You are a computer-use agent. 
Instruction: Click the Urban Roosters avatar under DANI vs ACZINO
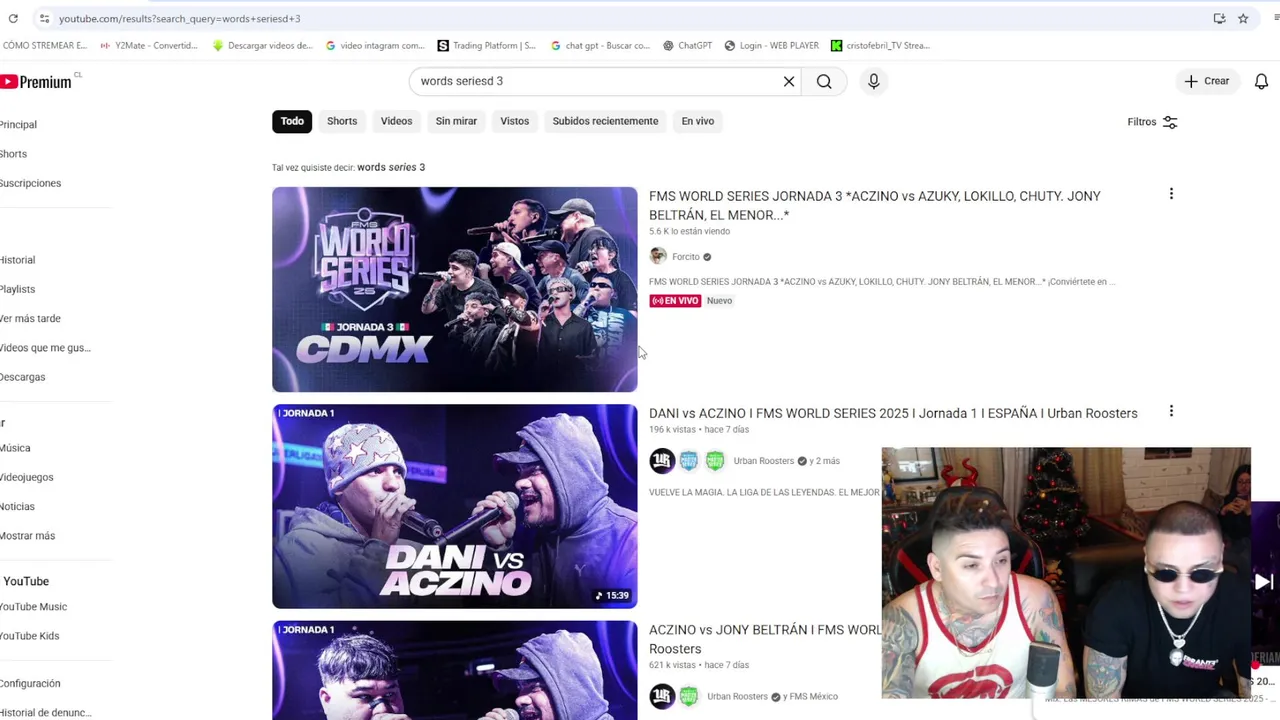pos(662,461)
